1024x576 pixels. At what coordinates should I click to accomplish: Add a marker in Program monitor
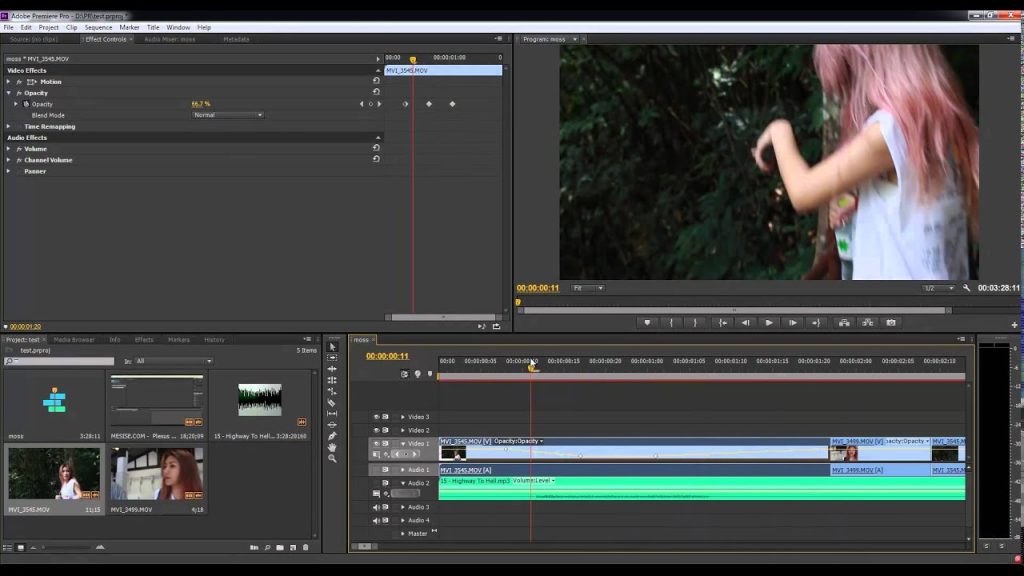click(x=647, y=323)
